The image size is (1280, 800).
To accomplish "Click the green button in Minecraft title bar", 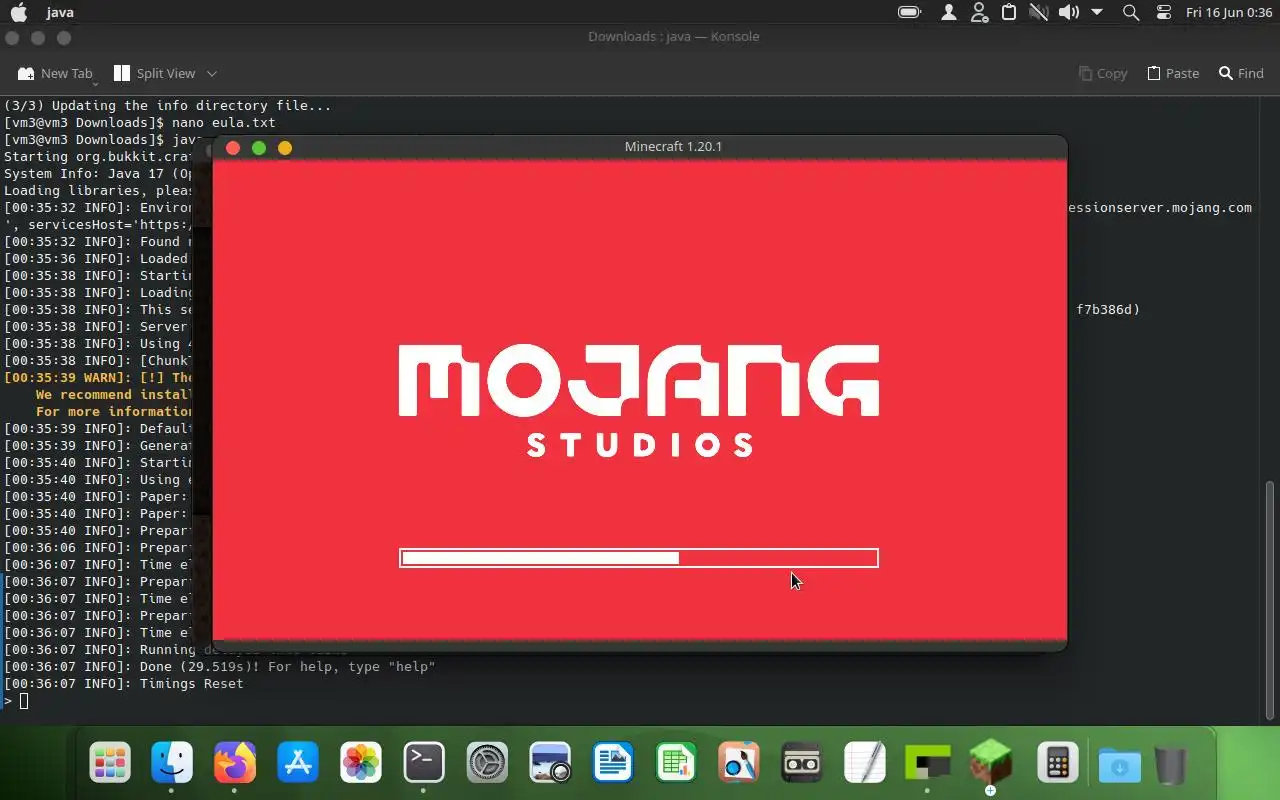I will pyautogui.click(x=259, y=148).
